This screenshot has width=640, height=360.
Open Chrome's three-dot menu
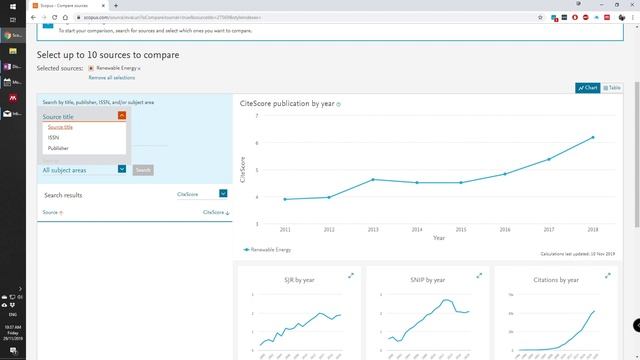[633, 18]
